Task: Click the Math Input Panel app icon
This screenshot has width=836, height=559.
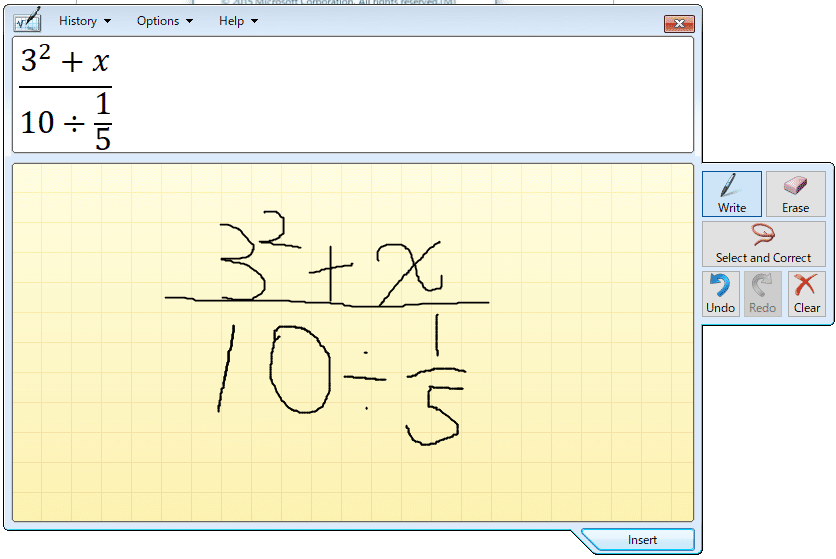Action: (x=28, y=20)
